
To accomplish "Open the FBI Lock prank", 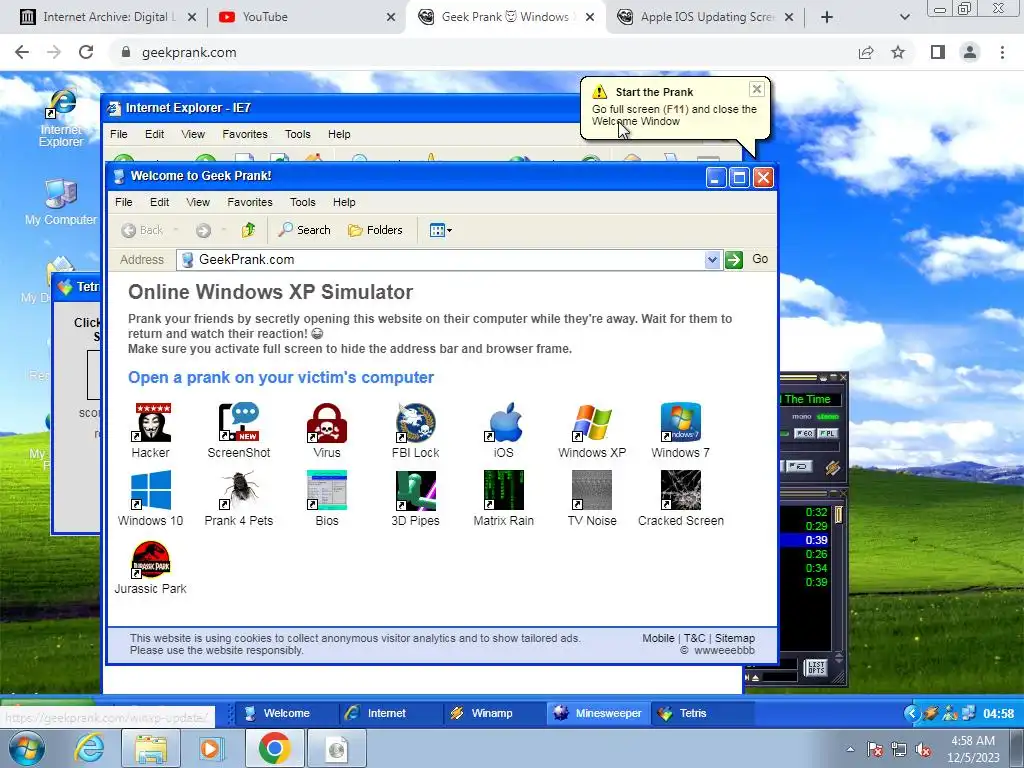I will coord(415,430).
